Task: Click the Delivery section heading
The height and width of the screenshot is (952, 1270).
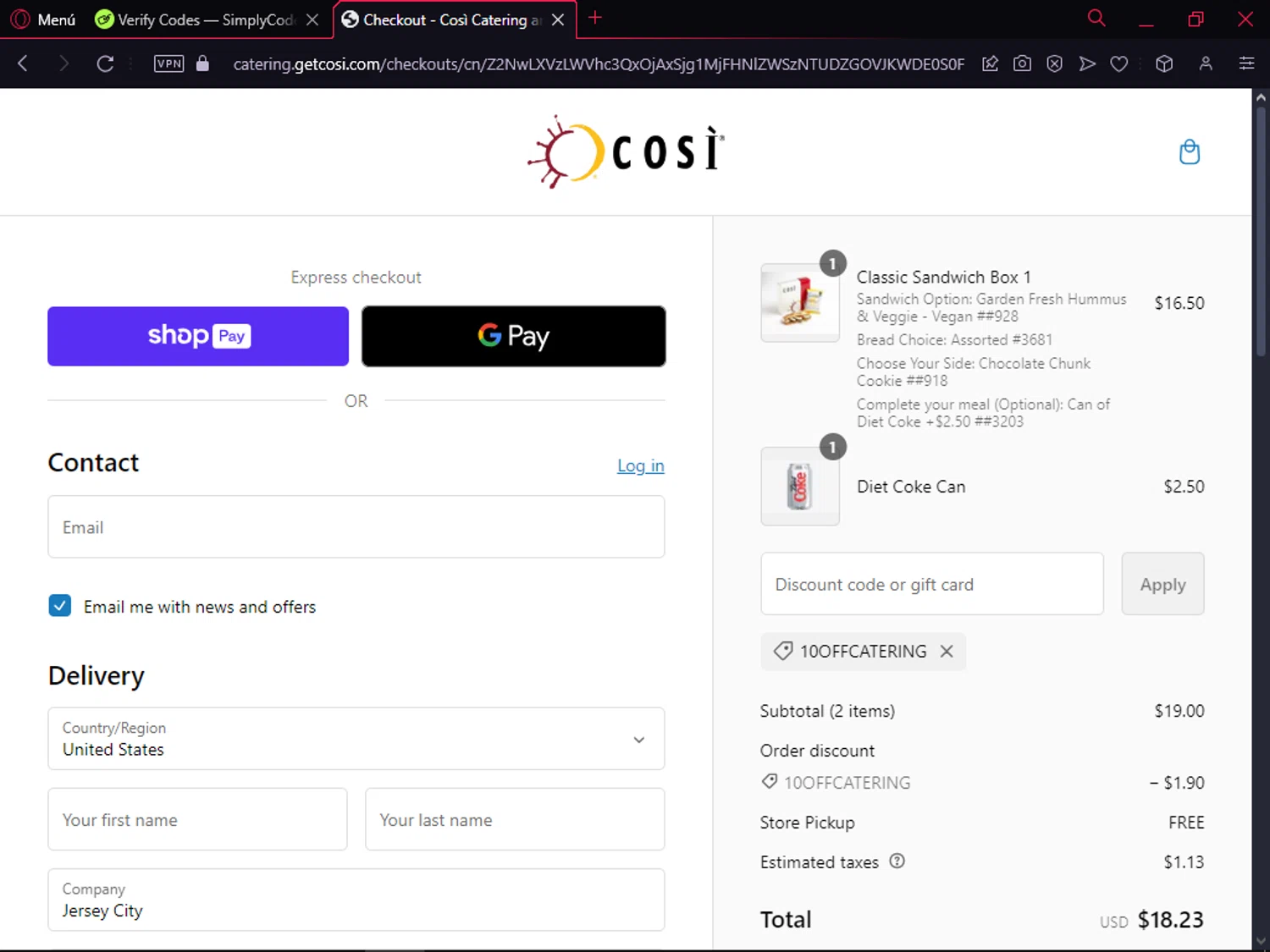Action: coord(97,675)
